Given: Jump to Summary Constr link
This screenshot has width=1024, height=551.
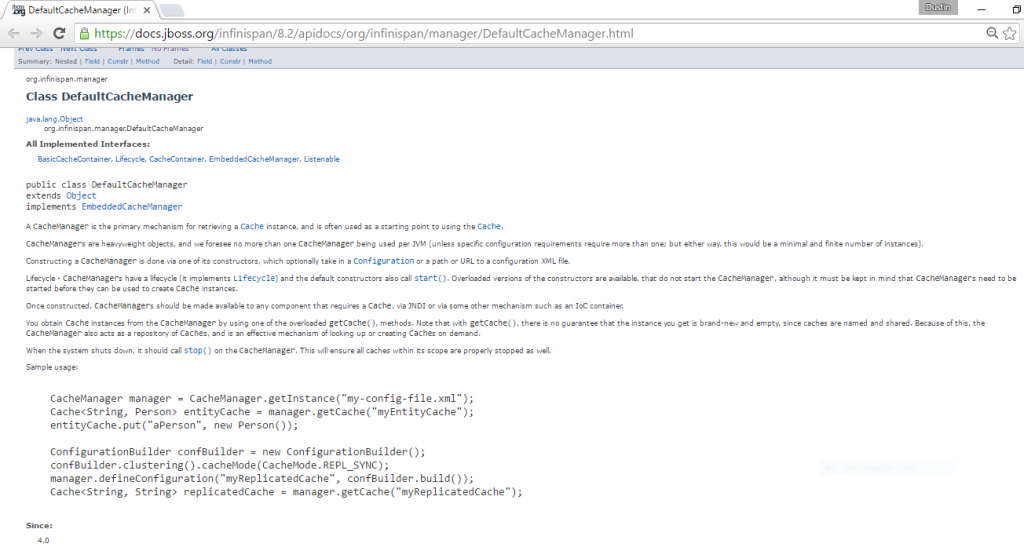Looking at the screenshot, I should click(x=118, y=61).
